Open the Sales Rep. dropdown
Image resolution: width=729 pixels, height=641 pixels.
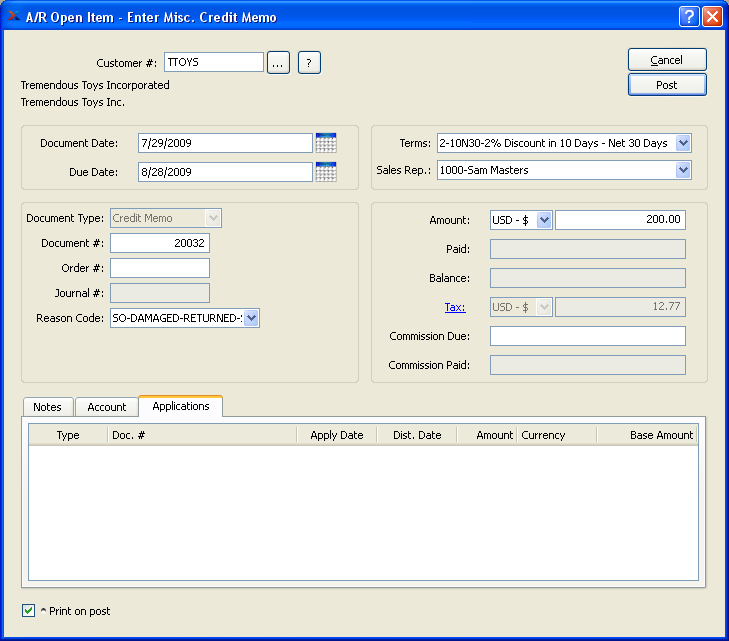tap(683, 170)
